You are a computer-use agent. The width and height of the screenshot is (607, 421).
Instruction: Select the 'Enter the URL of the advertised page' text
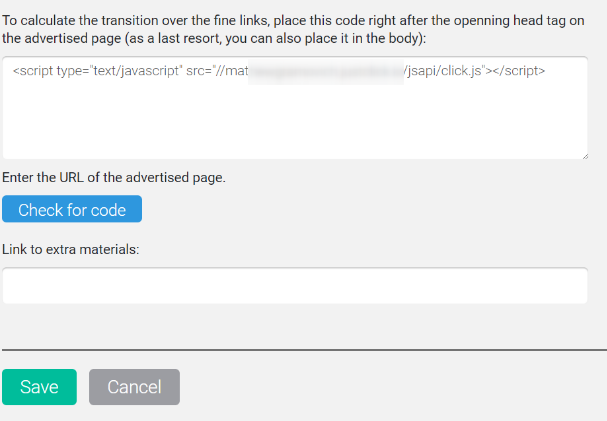(x=114, y=178)
